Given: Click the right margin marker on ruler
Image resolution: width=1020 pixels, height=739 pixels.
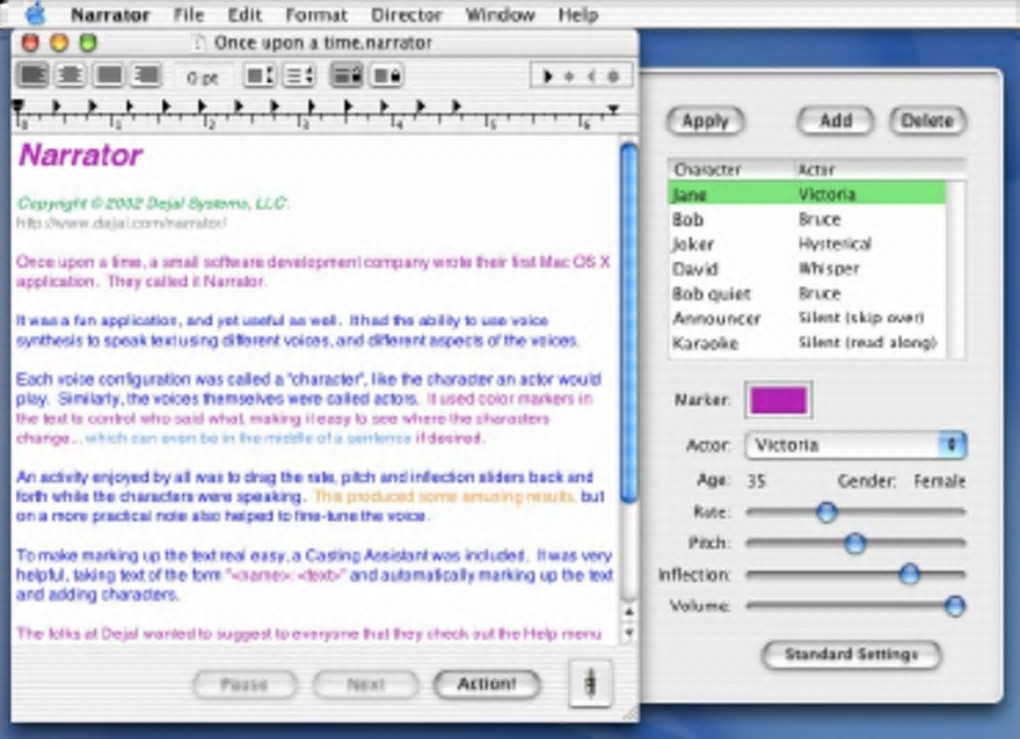Looking at the screenshot, I should pyautogui.click(x=613, y=109).
